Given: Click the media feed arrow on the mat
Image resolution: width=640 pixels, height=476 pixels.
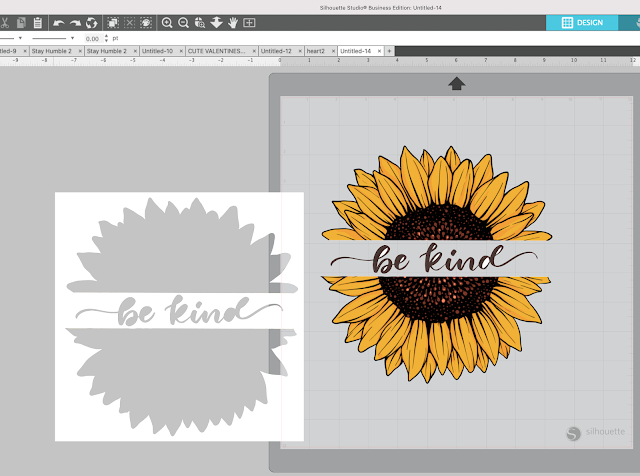Looking at the screenshot, I should coord(456,84).
